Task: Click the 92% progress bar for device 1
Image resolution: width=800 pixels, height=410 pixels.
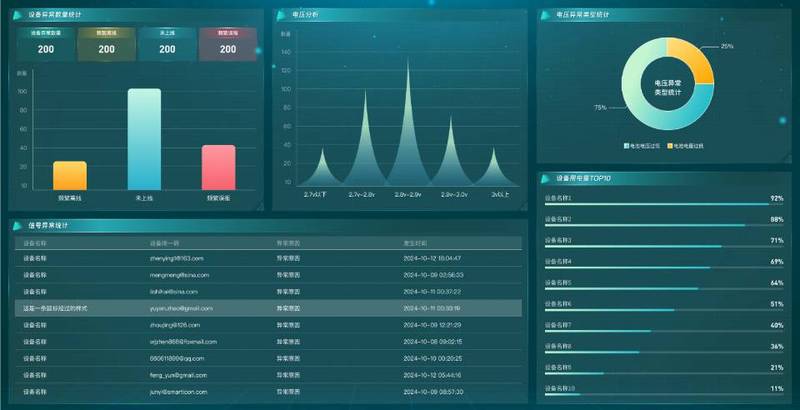Action: coord(664,204)
